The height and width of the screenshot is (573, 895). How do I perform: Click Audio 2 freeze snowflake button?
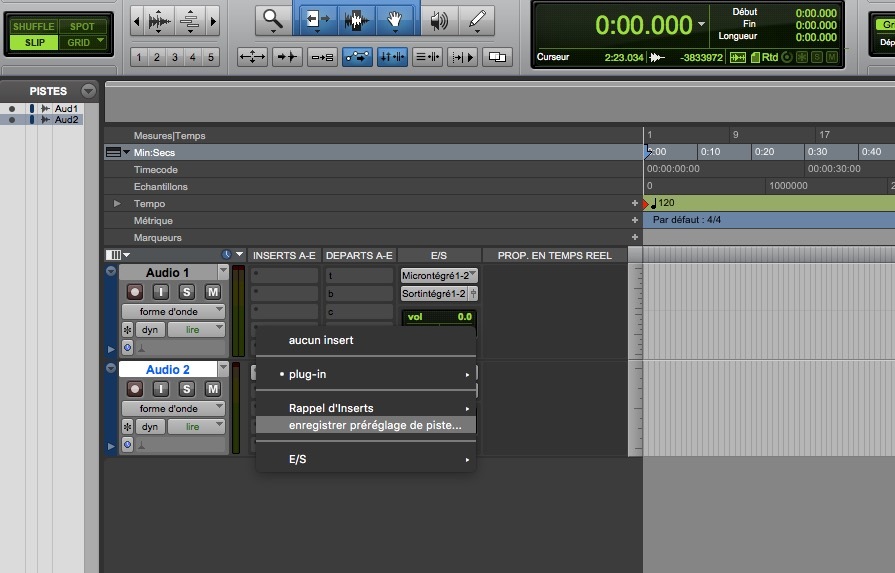pyautogui.click(x=127, y=427)
